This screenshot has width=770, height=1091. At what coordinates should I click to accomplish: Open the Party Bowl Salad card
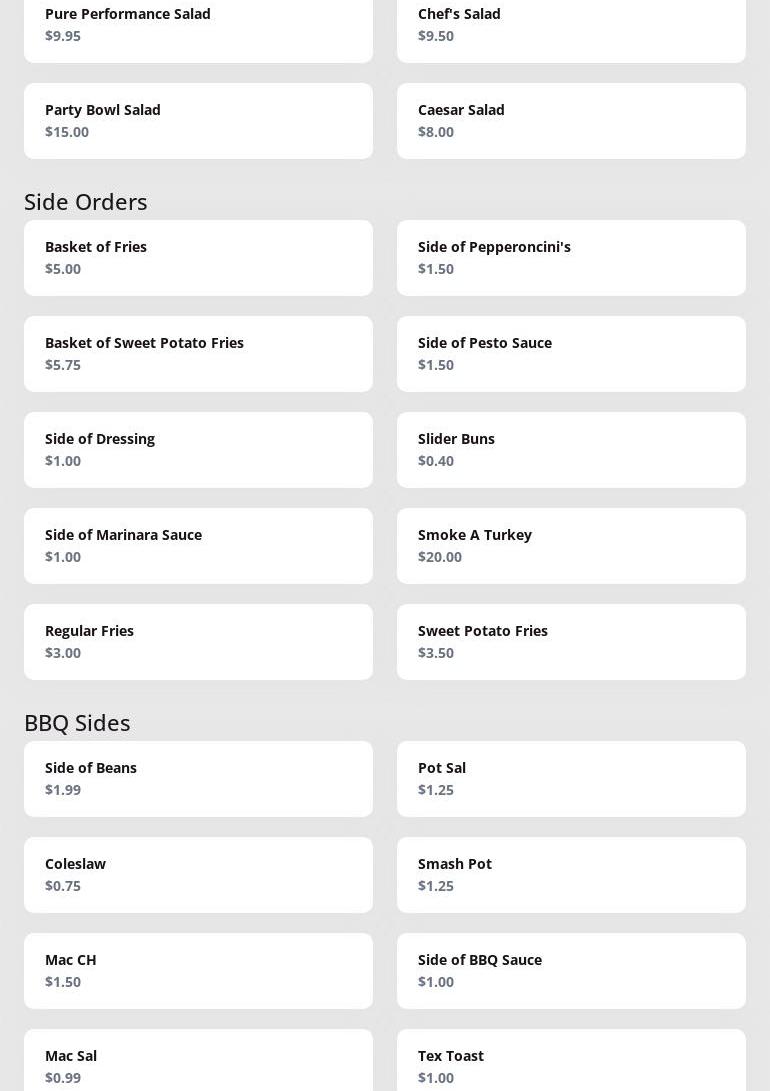click(198, 120)
